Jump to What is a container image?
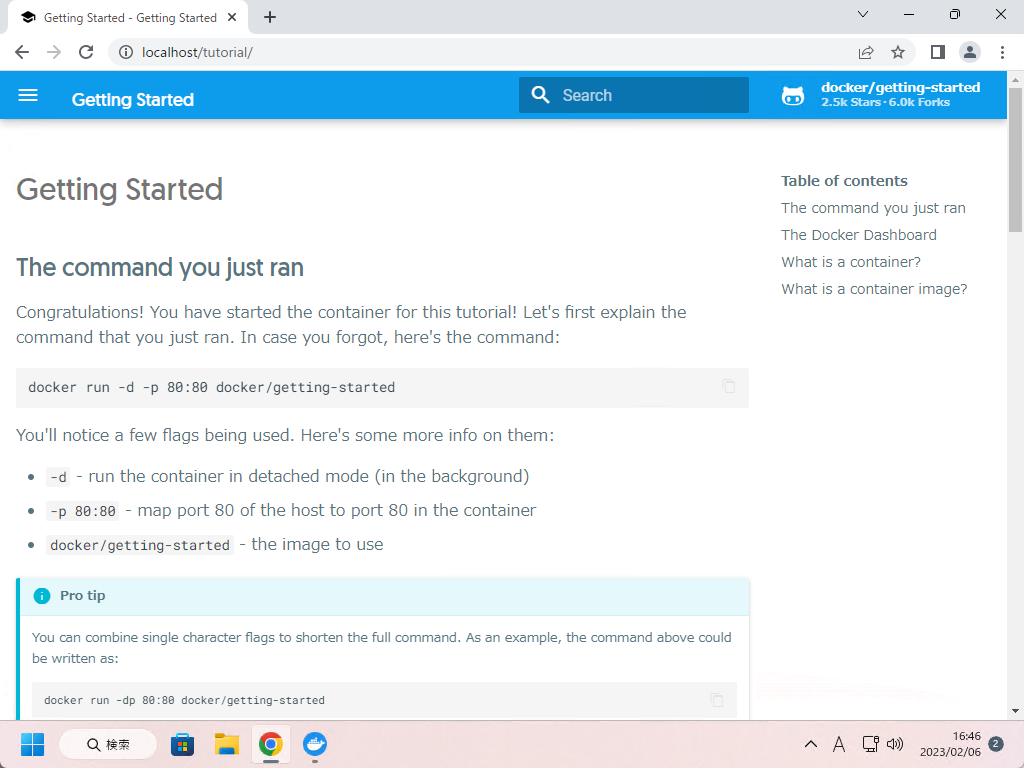This screenshot has height=768, width=1024. (x=874, y=289)
